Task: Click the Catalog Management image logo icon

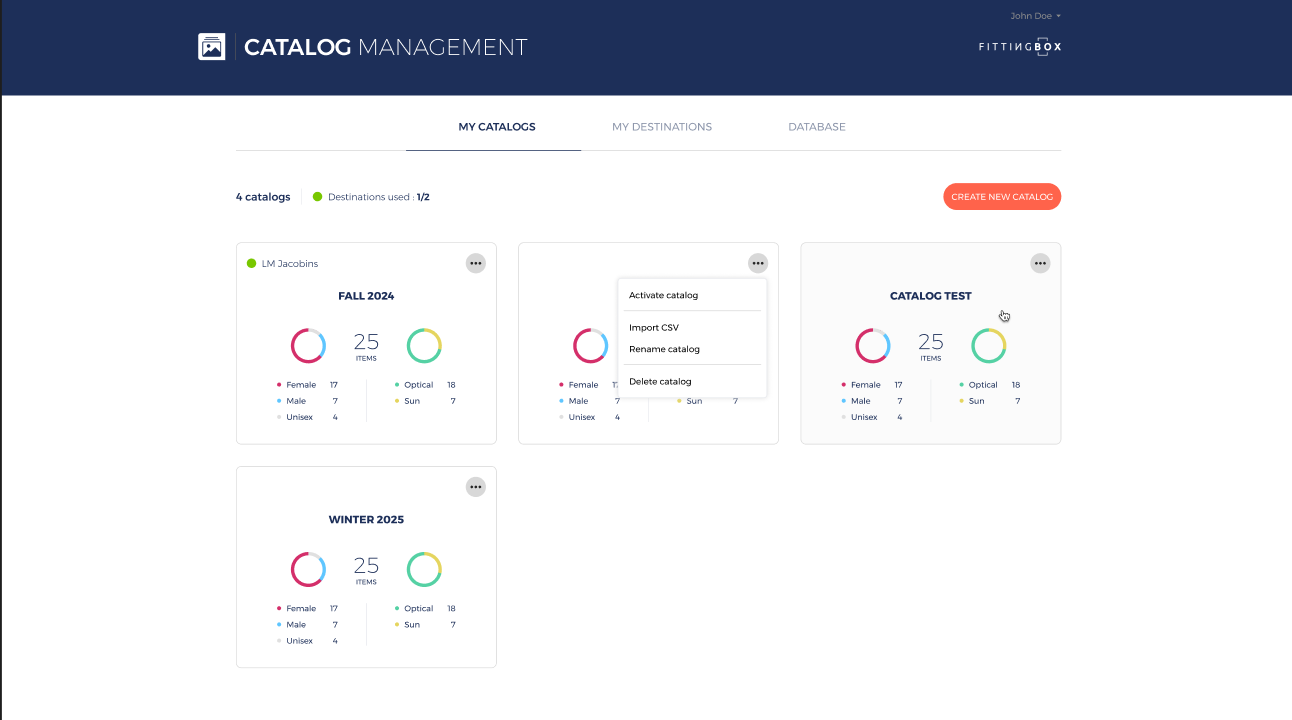Action: click(x=211, y=47)
